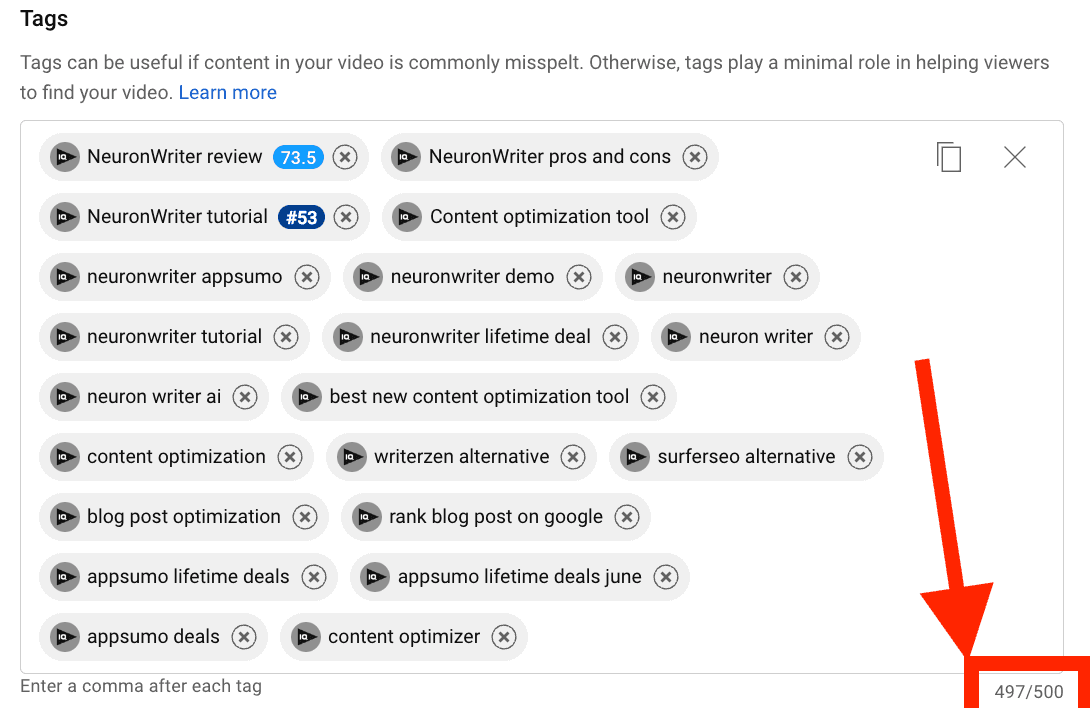Remove the "Content optimization tool" tag
This screenshot has width=1090, height=708.
(x=673, y=217)
